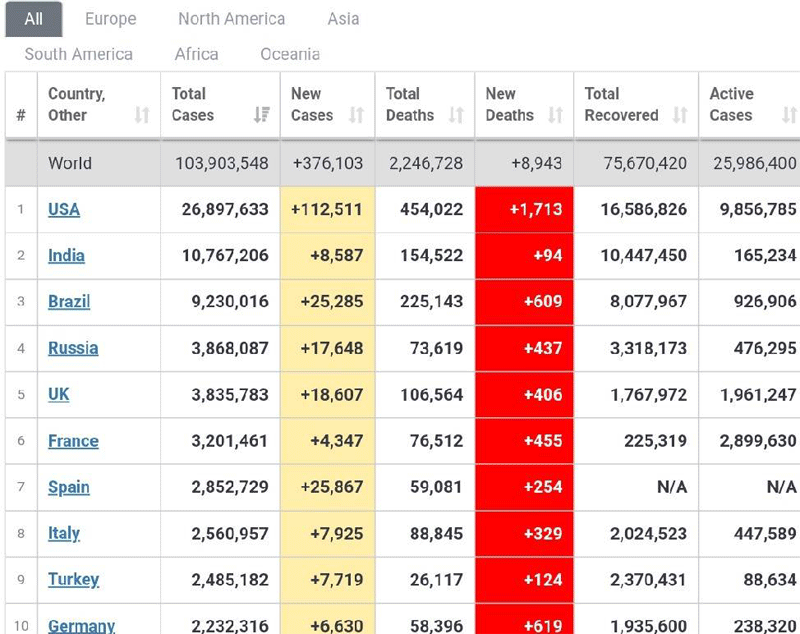Switch to the Europe tab
800x634 pixels.
pyautogui.click(x=110, y=19)
